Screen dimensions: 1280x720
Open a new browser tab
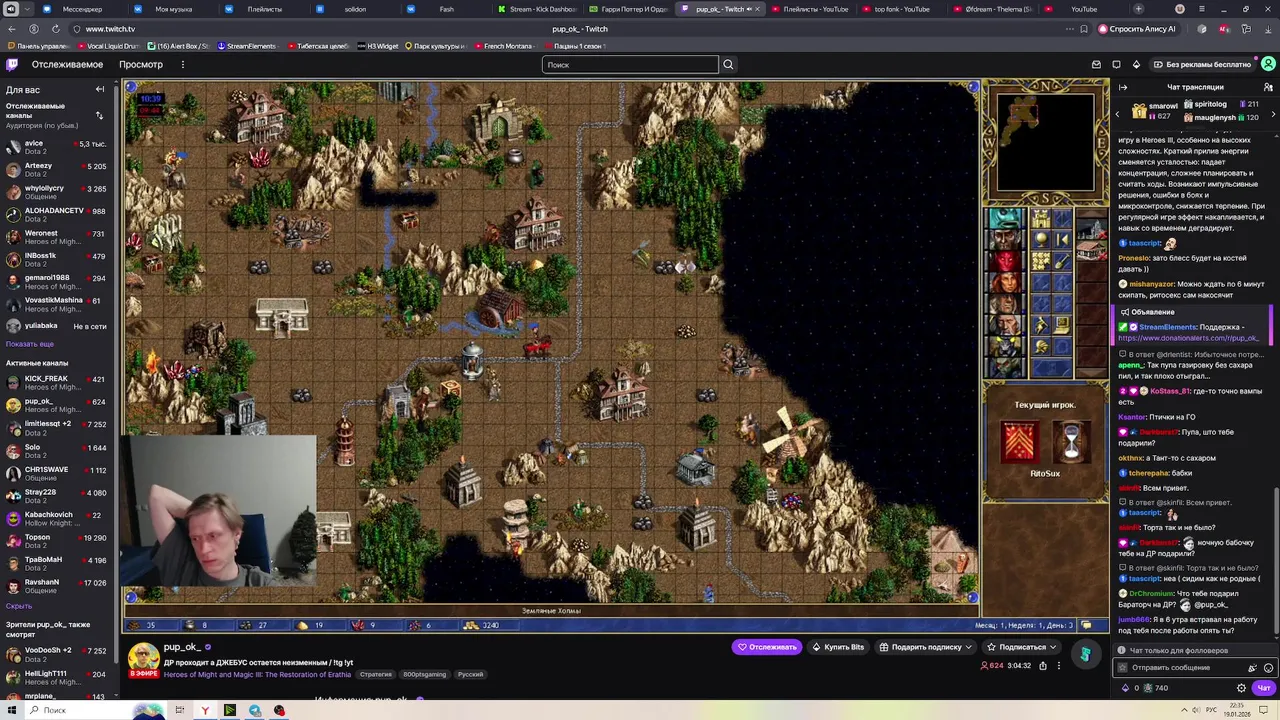[x=1138, y=9]
